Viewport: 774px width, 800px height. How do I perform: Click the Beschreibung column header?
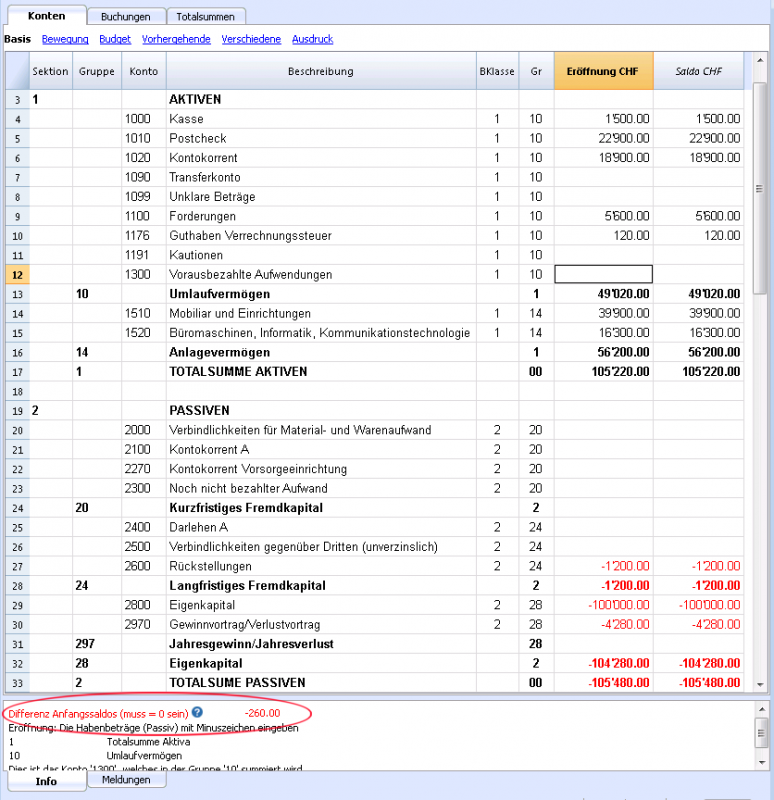coord(321,71)
